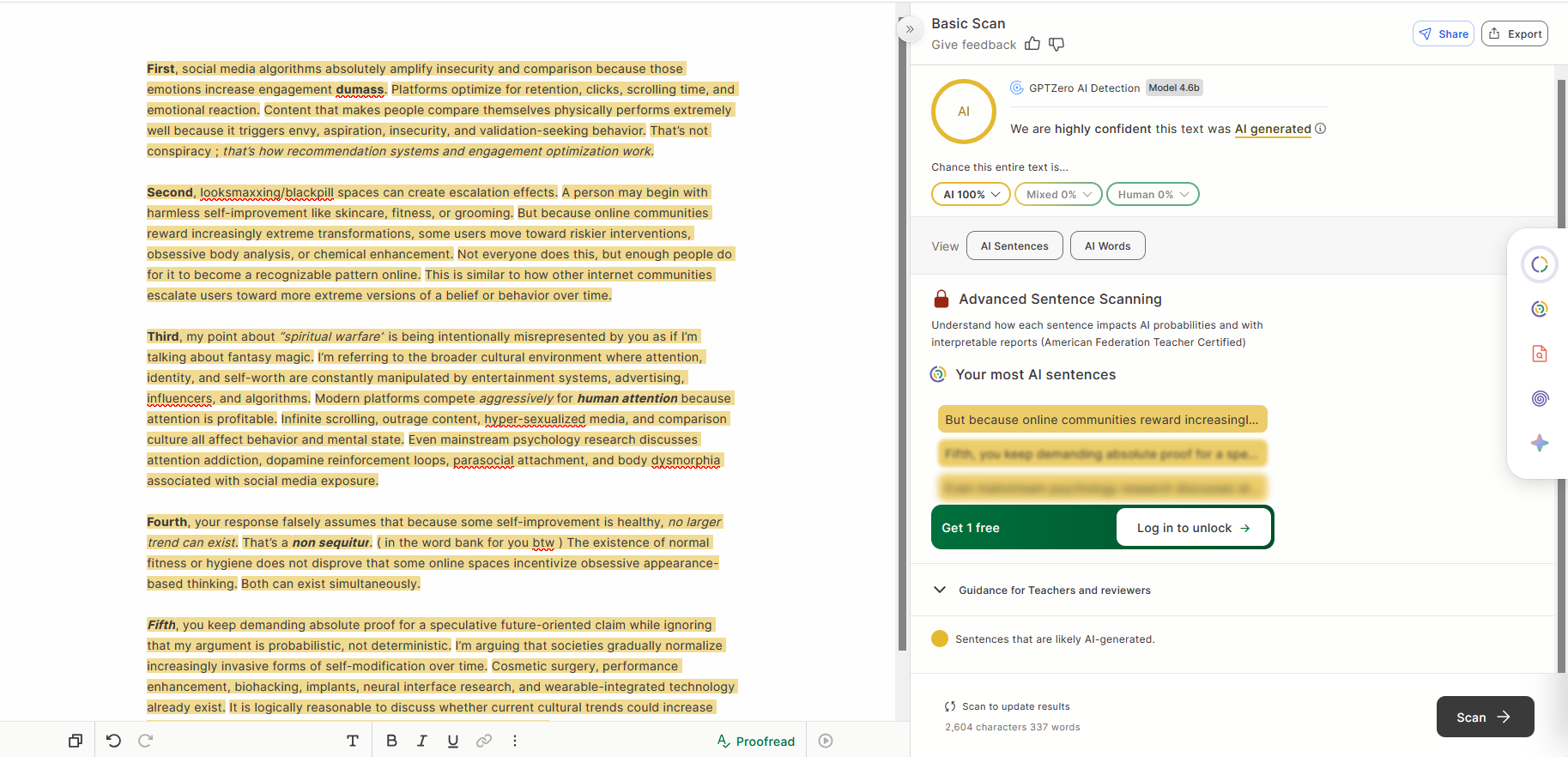The image size is (1568, 757).
Task: Collapse the results panel with double-chevron icon
Action: [910, 29]
